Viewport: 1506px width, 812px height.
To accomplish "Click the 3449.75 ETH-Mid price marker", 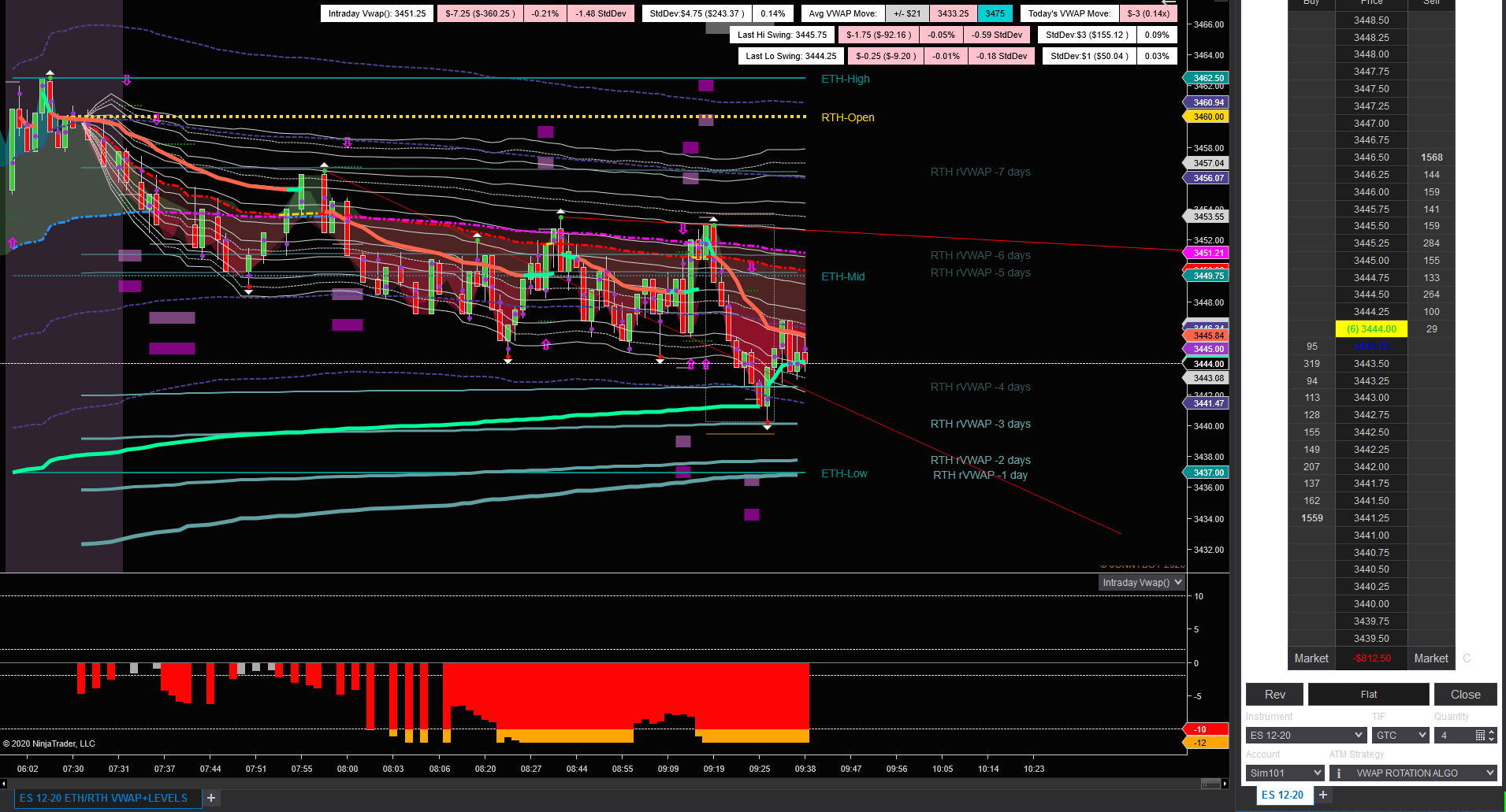I will pyautogui.click(x=1207, y=276).
